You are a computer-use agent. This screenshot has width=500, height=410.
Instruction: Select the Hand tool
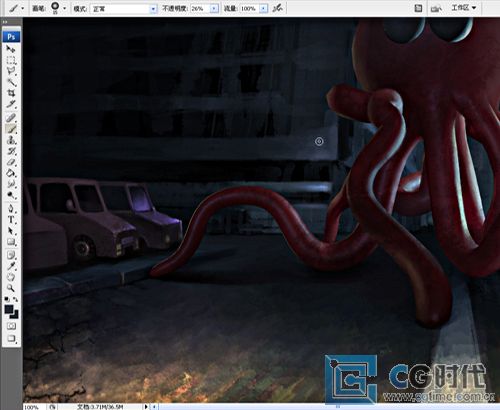[x=11, y=277]
